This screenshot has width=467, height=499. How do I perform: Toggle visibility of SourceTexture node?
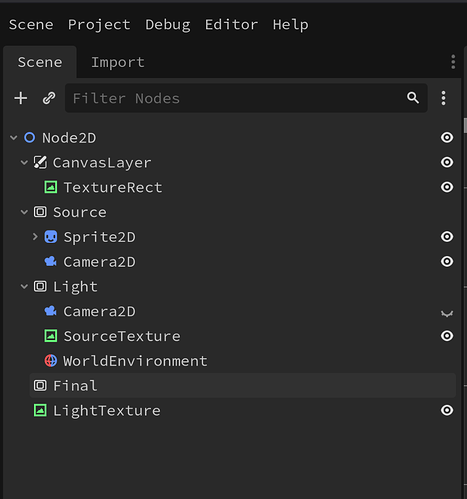[447, 336]
